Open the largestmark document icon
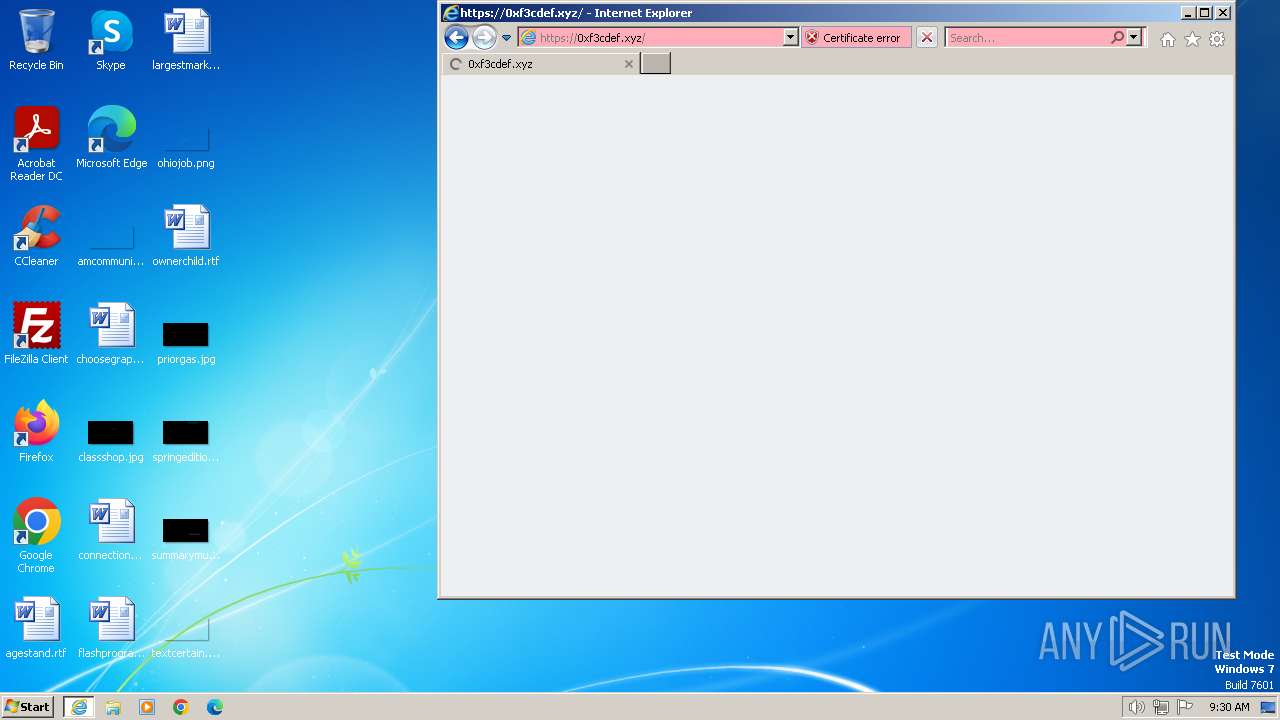 pos(186,40)
